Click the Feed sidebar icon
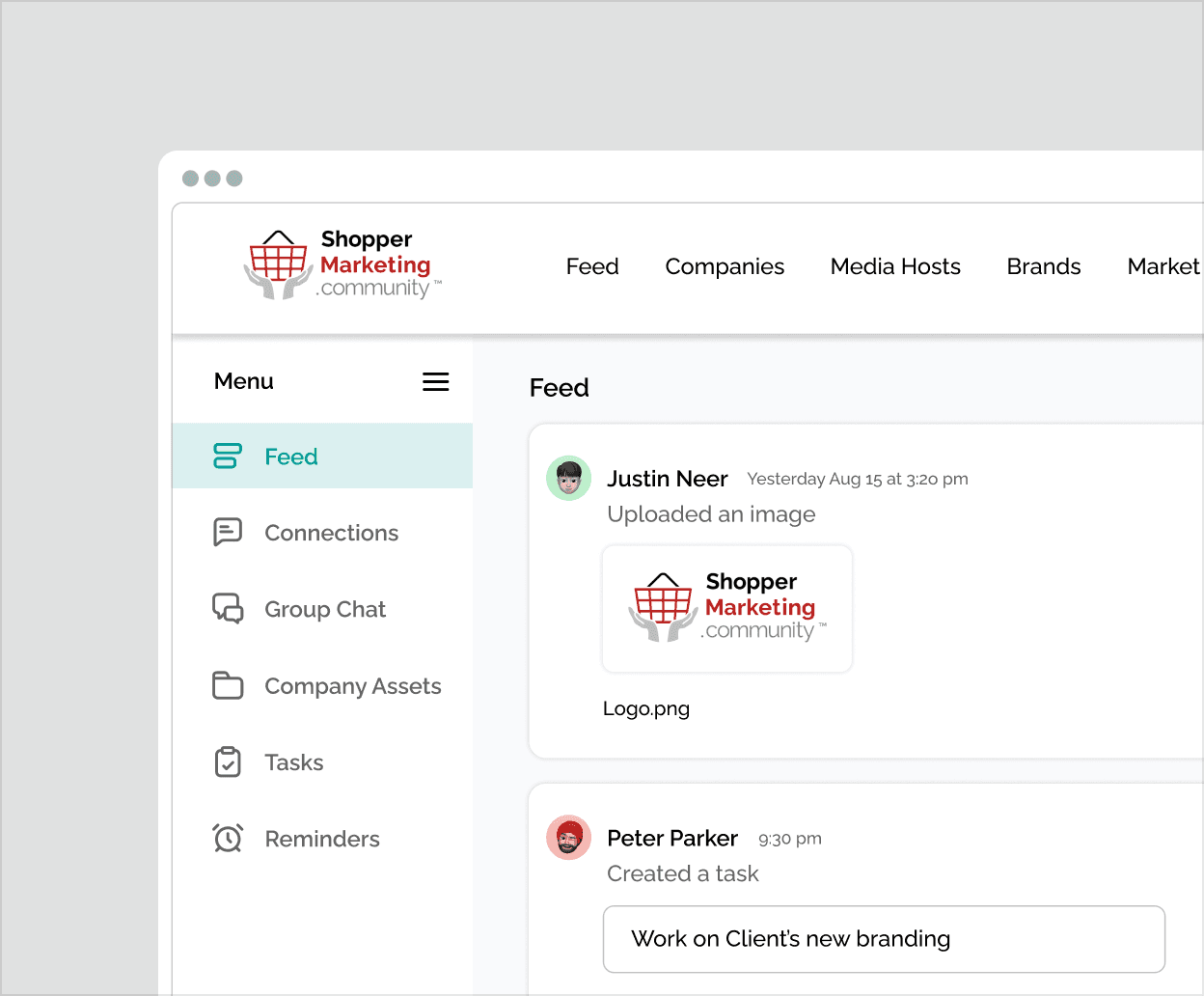Image resolution: width=1204 pixels, height=996 pixels. point(228,456)
